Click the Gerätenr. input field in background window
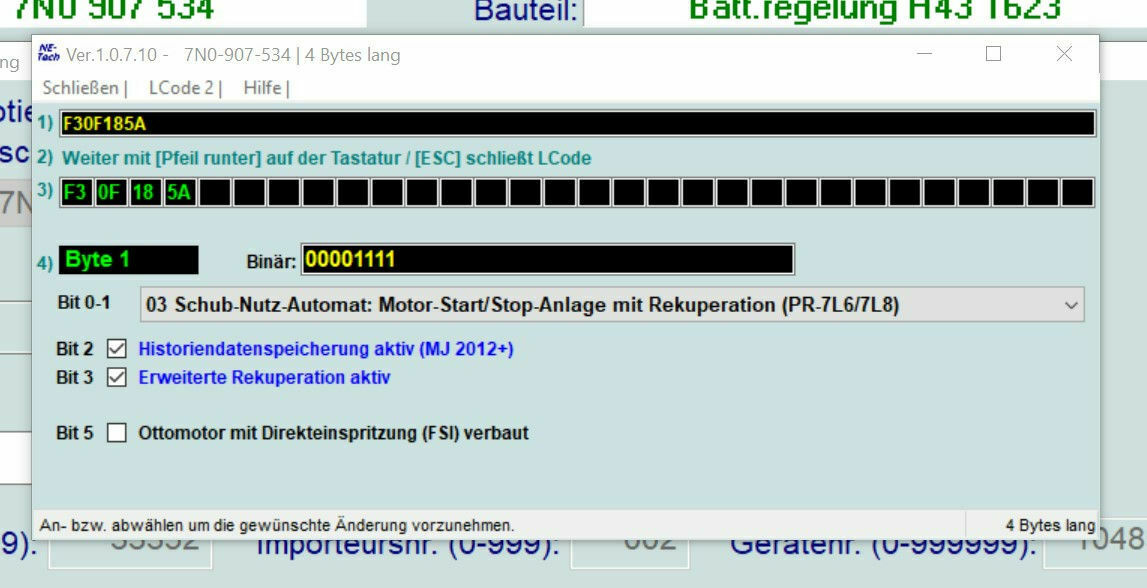 (1095, 552)
